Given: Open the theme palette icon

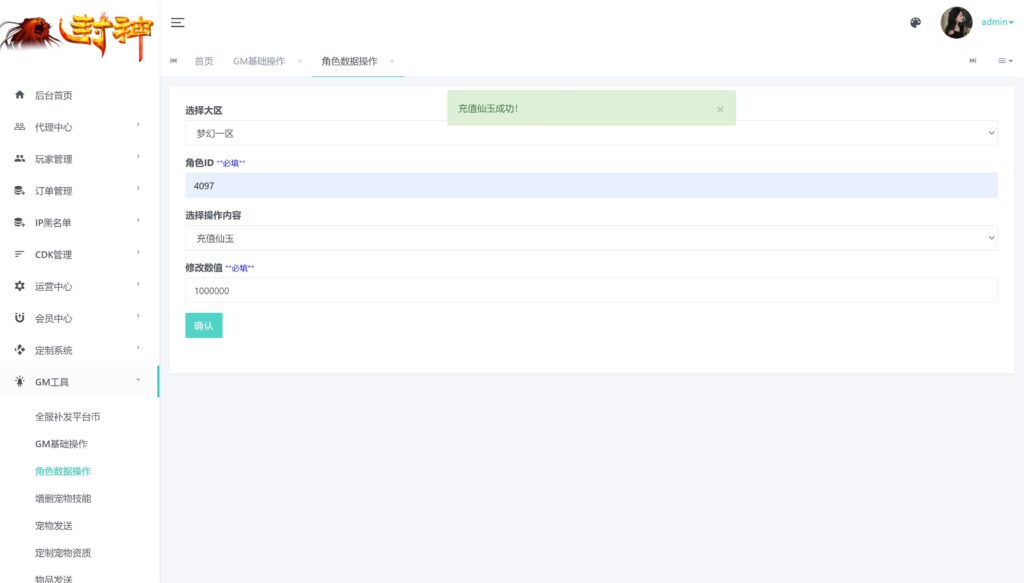Looking at the screenshot, I should point(915,22).
